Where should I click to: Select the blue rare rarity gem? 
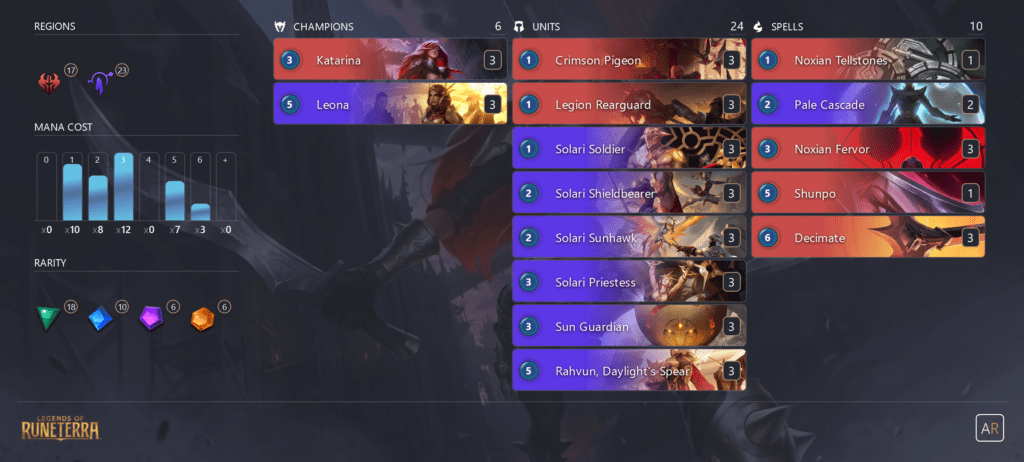100,318
